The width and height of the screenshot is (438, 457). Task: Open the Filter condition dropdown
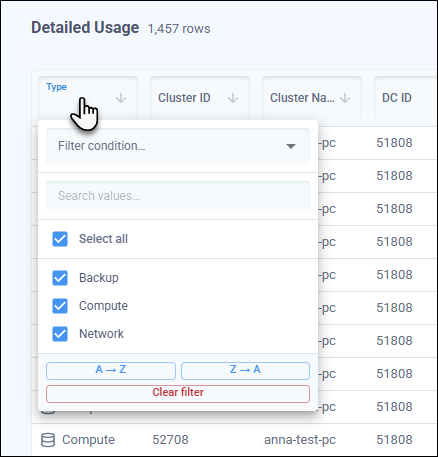click(178, 146)
